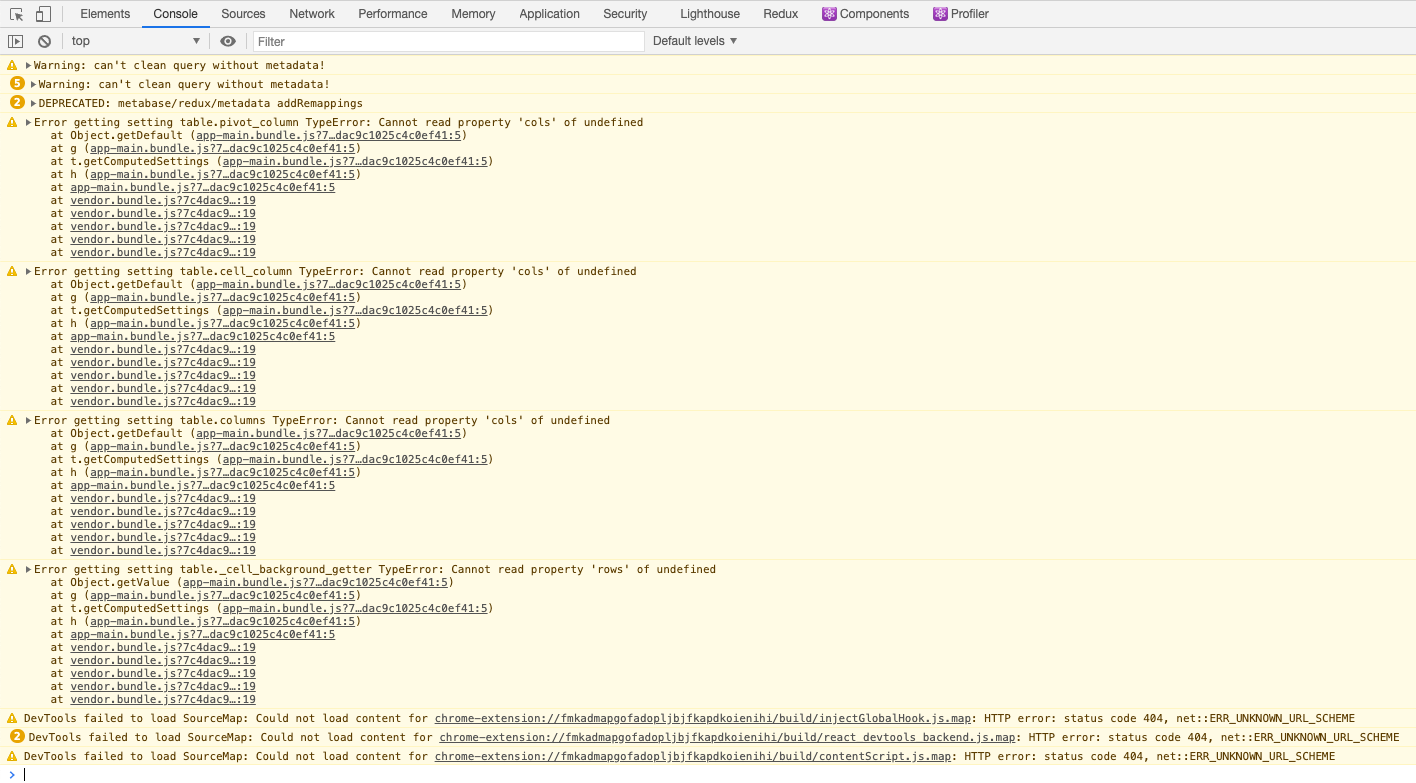Open t.getComputedSettings link in table.columns error
Viewport: 1416px width, 783px height.
355,459
